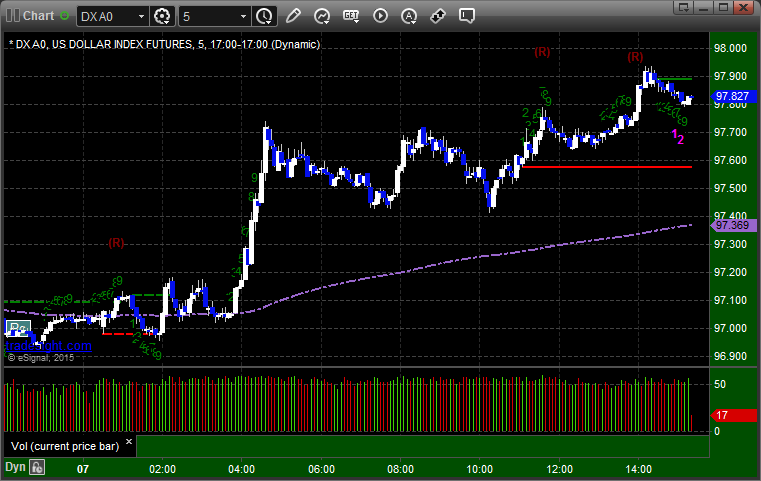Click the 97.500 price axis label
The height and width of the screenshot is (481, 761).
(x=730, y=188)
